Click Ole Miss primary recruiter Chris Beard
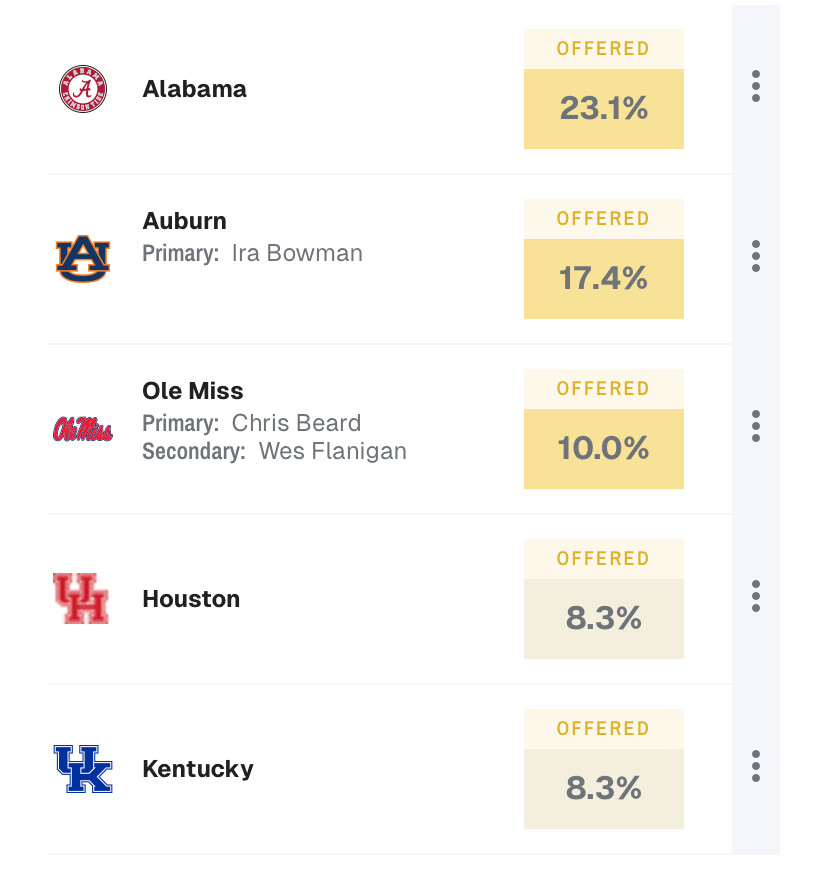 point(296,423)
